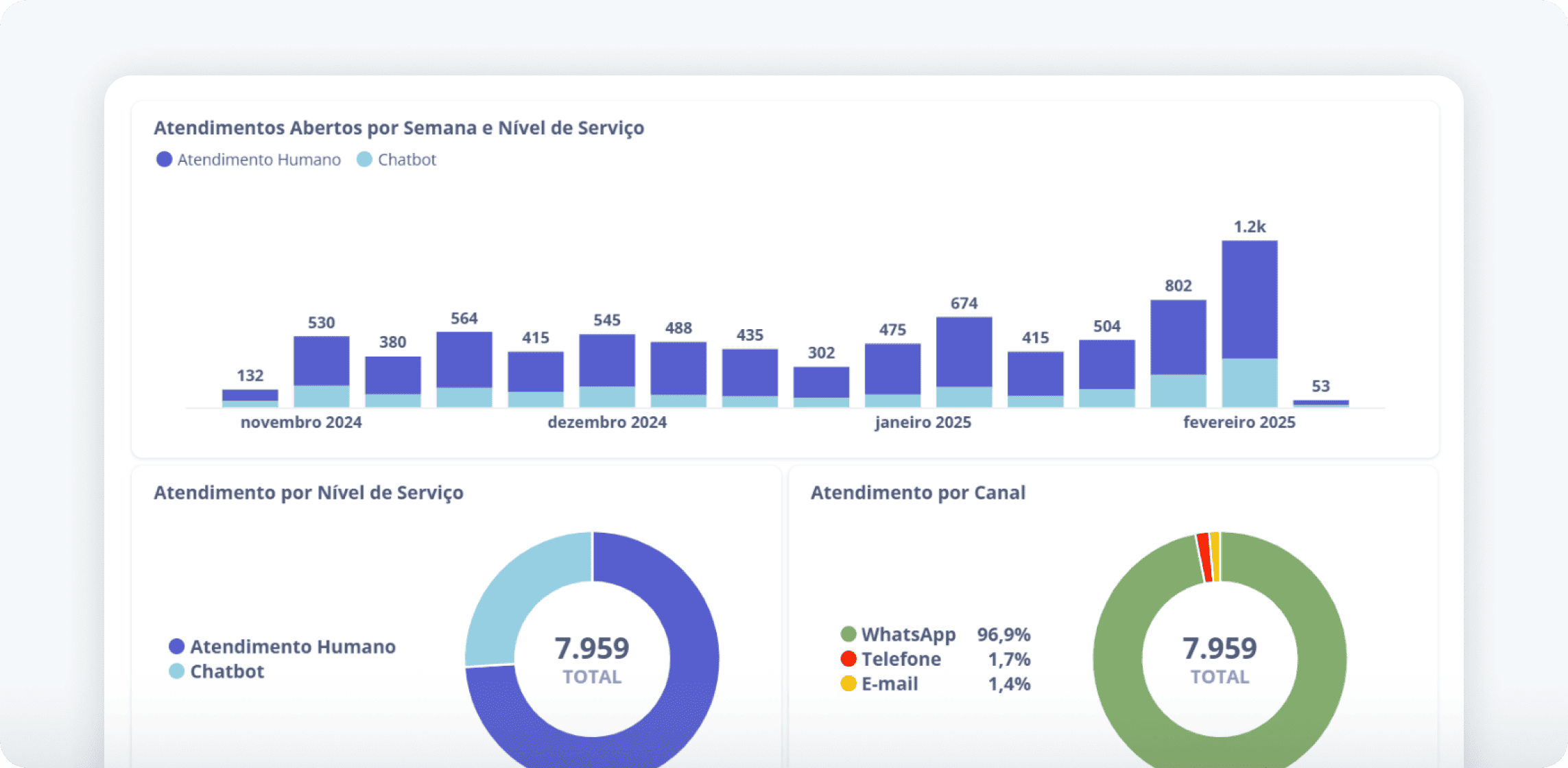Click the 1,4% E-mail percentage
The height and width of the screenshot is (768, 1568).
click(1009, 684)
